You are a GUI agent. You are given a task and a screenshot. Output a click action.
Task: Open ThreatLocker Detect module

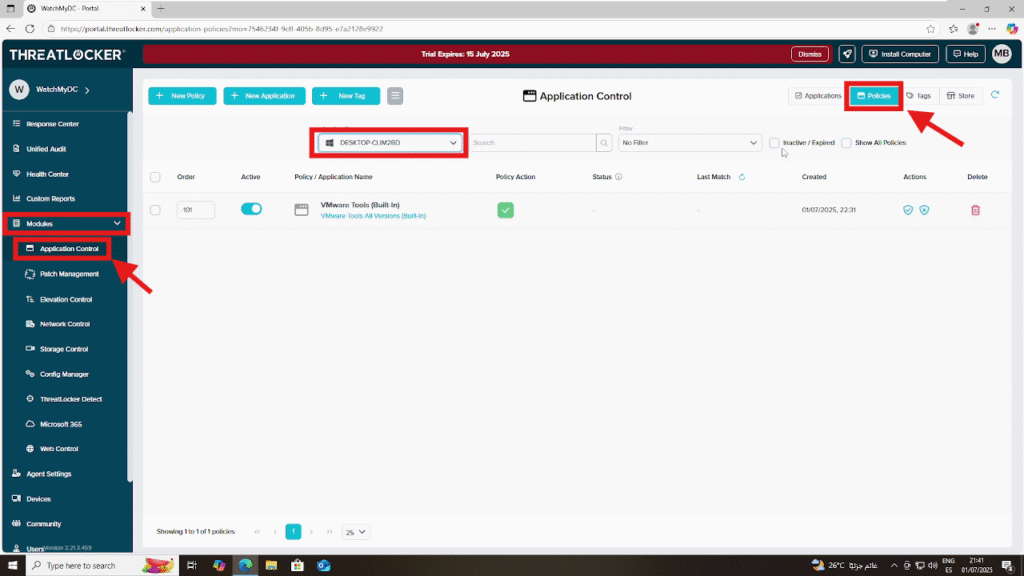[x=71, y=399]
